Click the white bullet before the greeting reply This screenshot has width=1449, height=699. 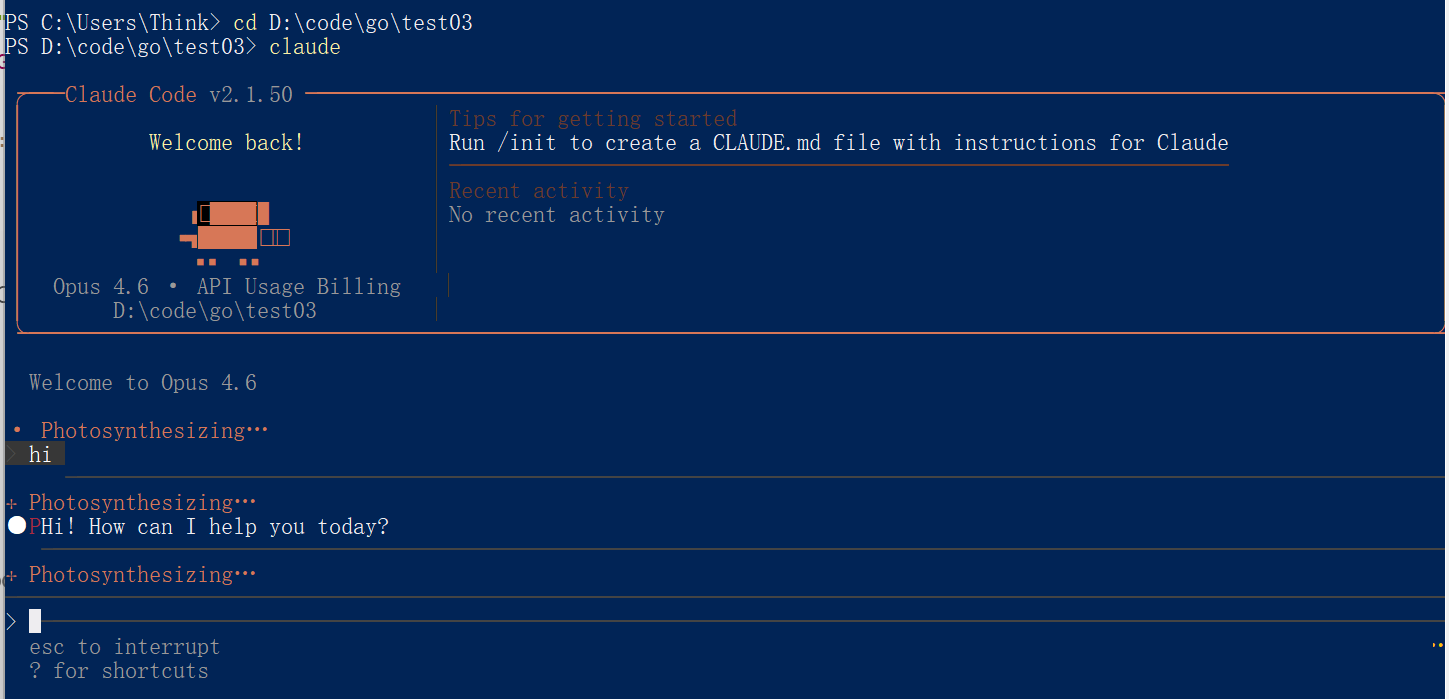17,526
